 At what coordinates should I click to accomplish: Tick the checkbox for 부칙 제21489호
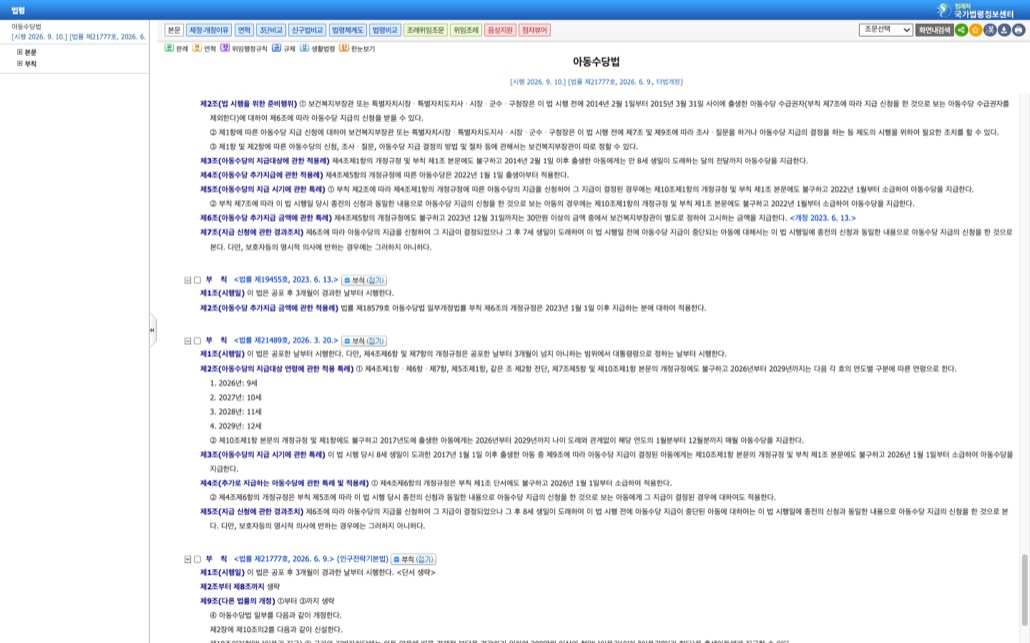click(197, 341)
